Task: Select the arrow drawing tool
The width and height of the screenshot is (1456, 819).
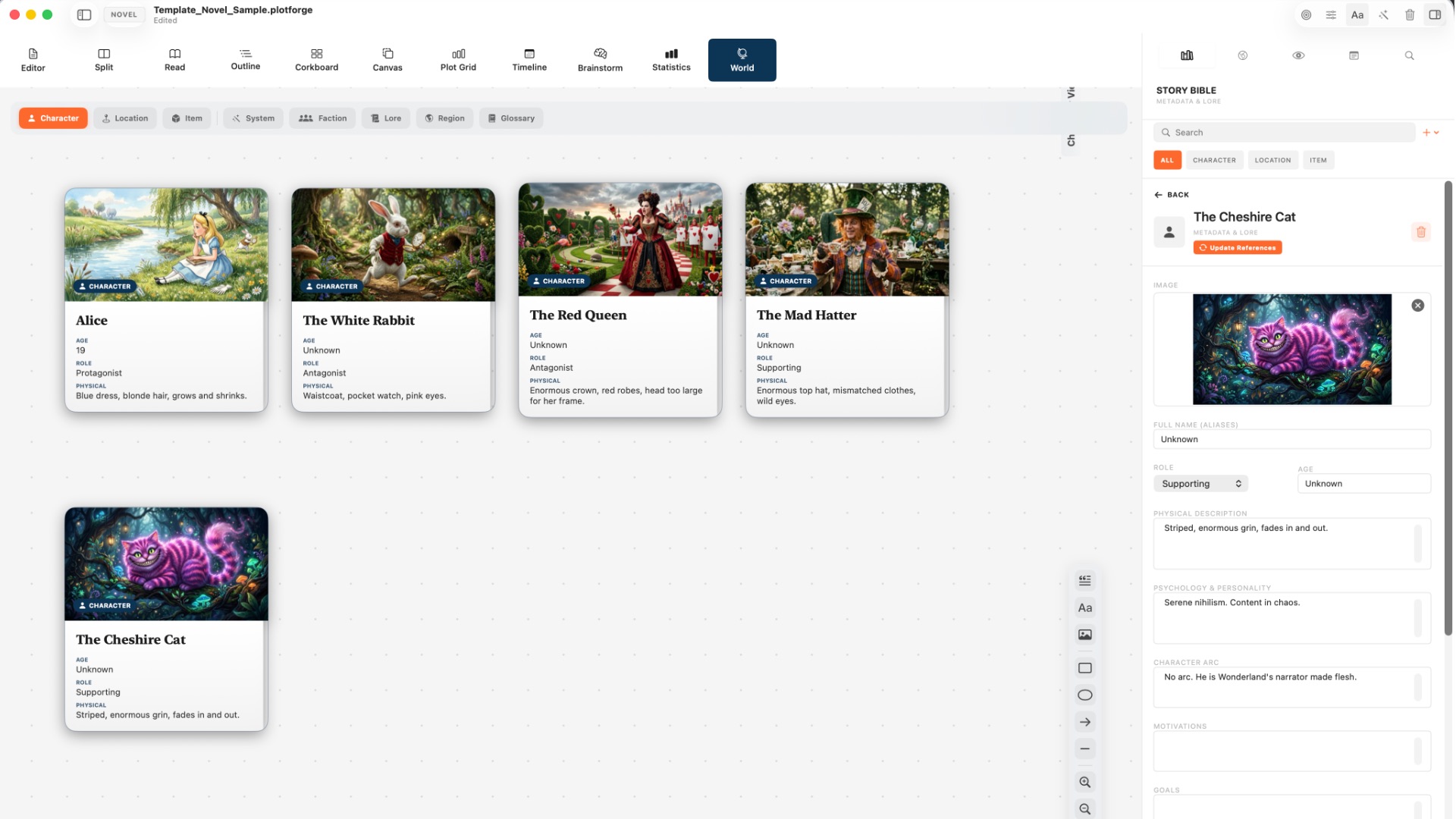Action: coord(1085,722)
